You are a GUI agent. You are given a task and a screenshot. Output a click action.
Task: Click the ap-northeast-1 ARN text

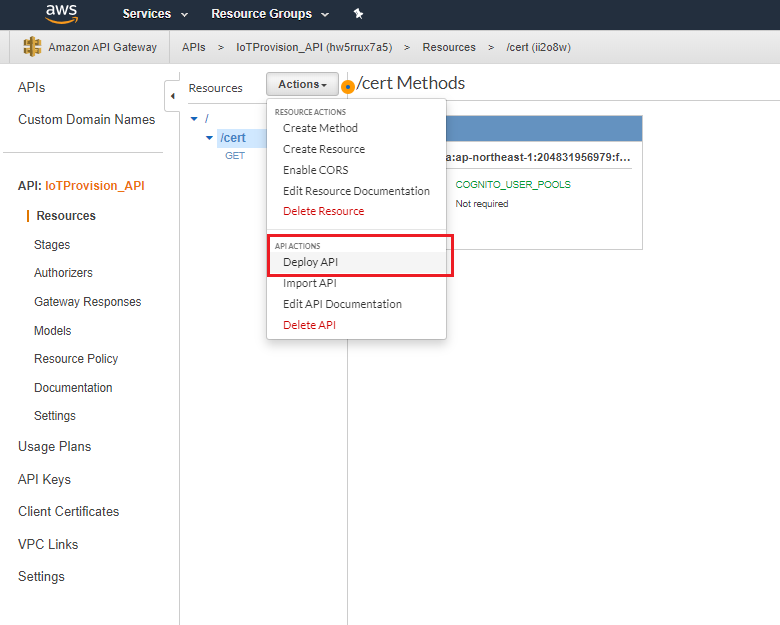pyautogui.click(x=538, y=157)
